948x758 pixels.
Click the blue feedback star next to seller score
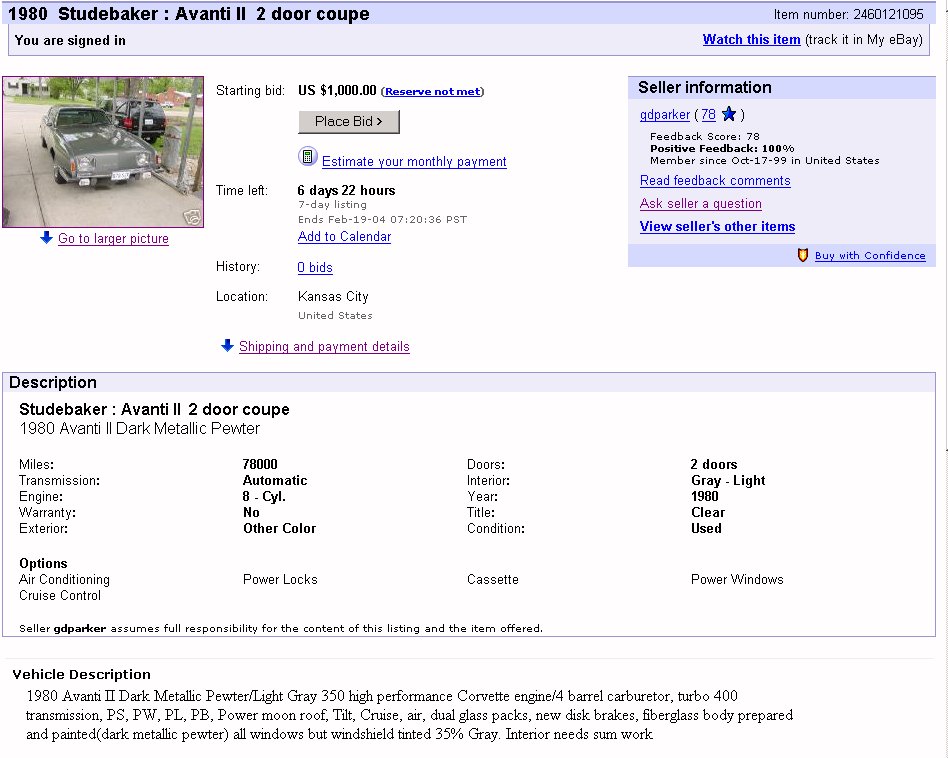729,114
